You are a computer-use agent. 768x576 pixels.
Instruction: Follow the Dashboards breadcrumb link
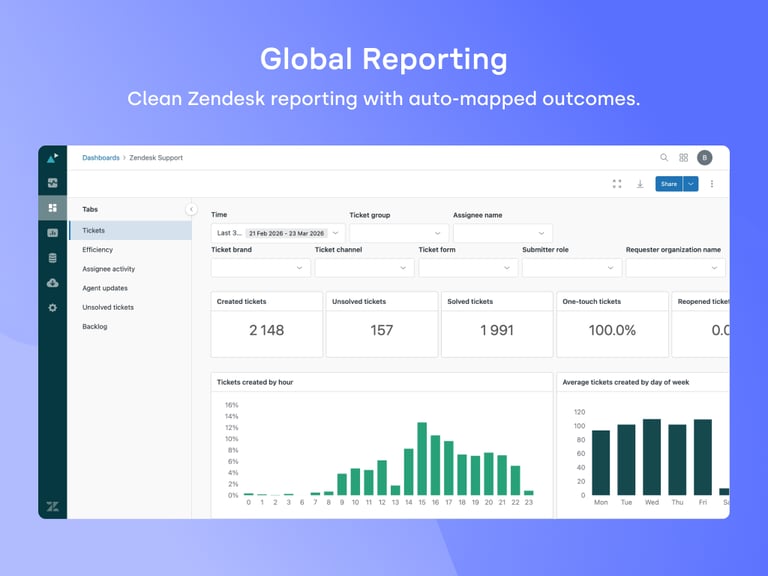pos(101,158)
